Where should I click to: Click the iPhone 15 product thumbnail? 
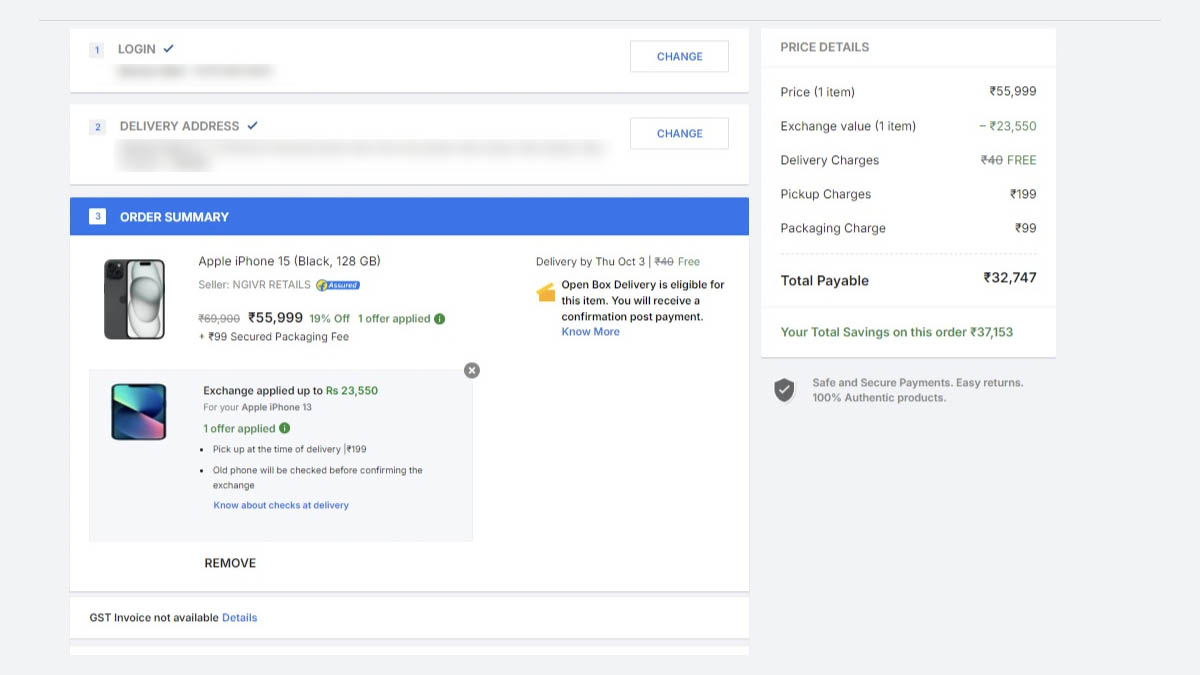(134, 298)
